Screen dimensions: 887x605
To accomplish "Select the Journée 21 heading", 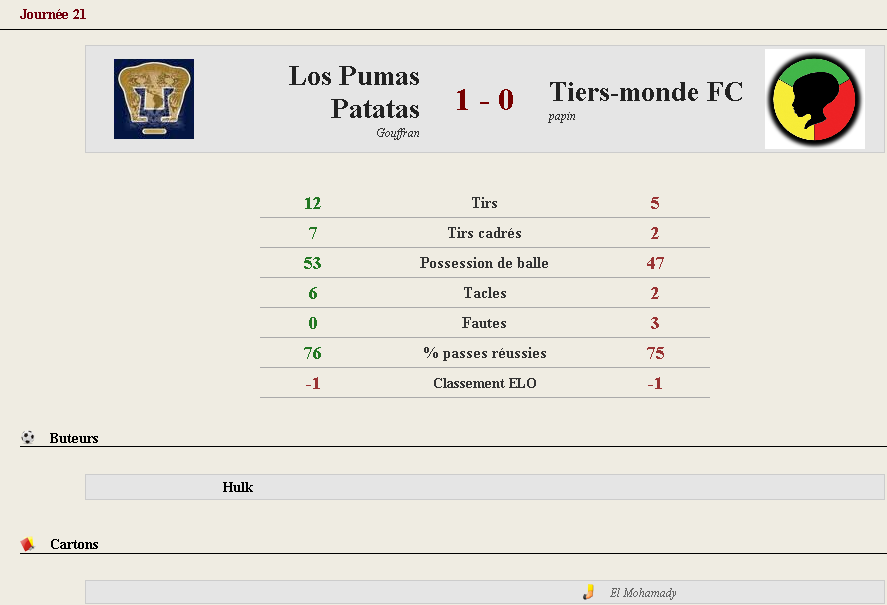I will (x=53, y=15).
